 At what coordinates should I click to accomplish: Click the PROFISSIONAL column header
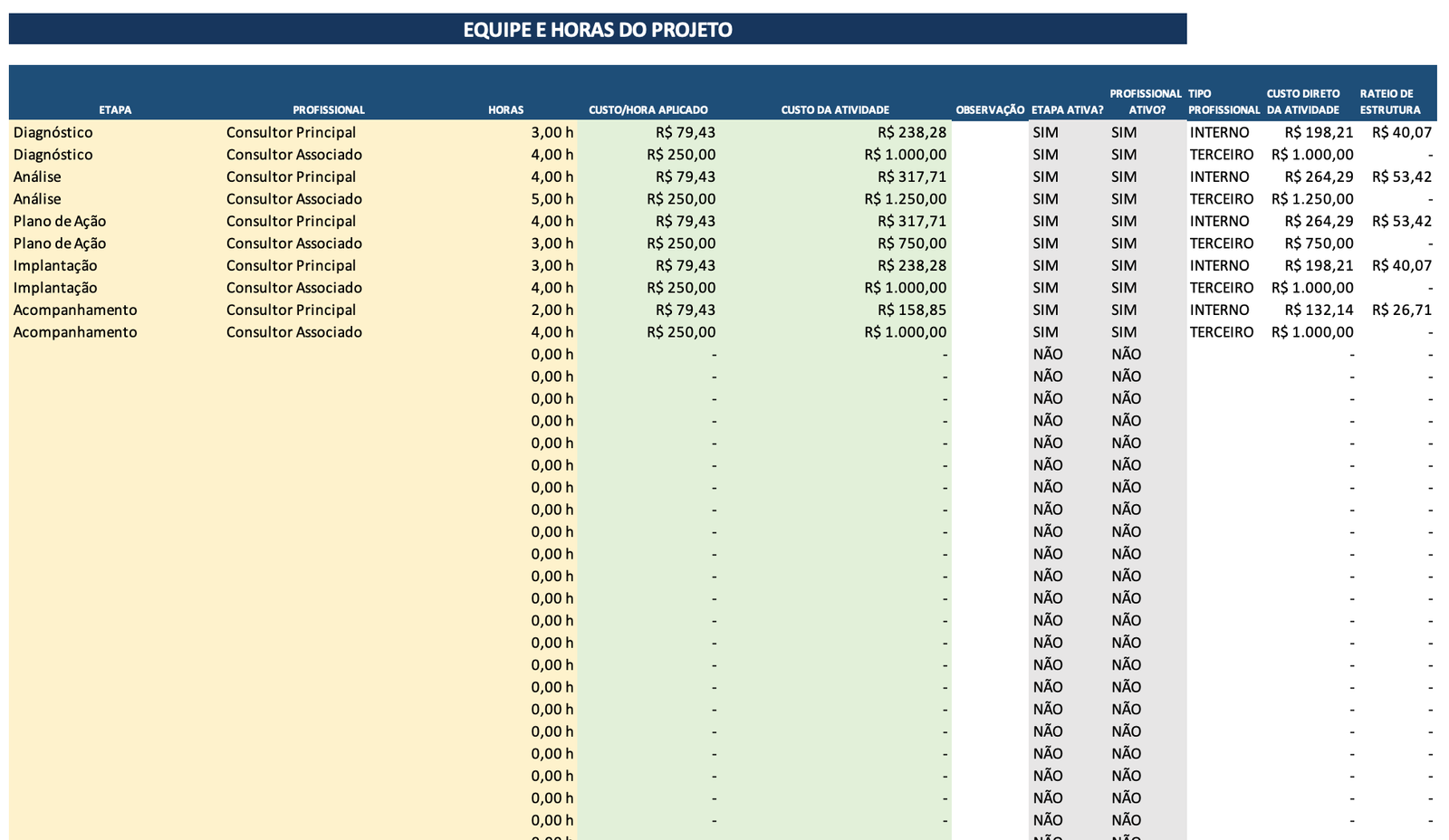point(329,110)
